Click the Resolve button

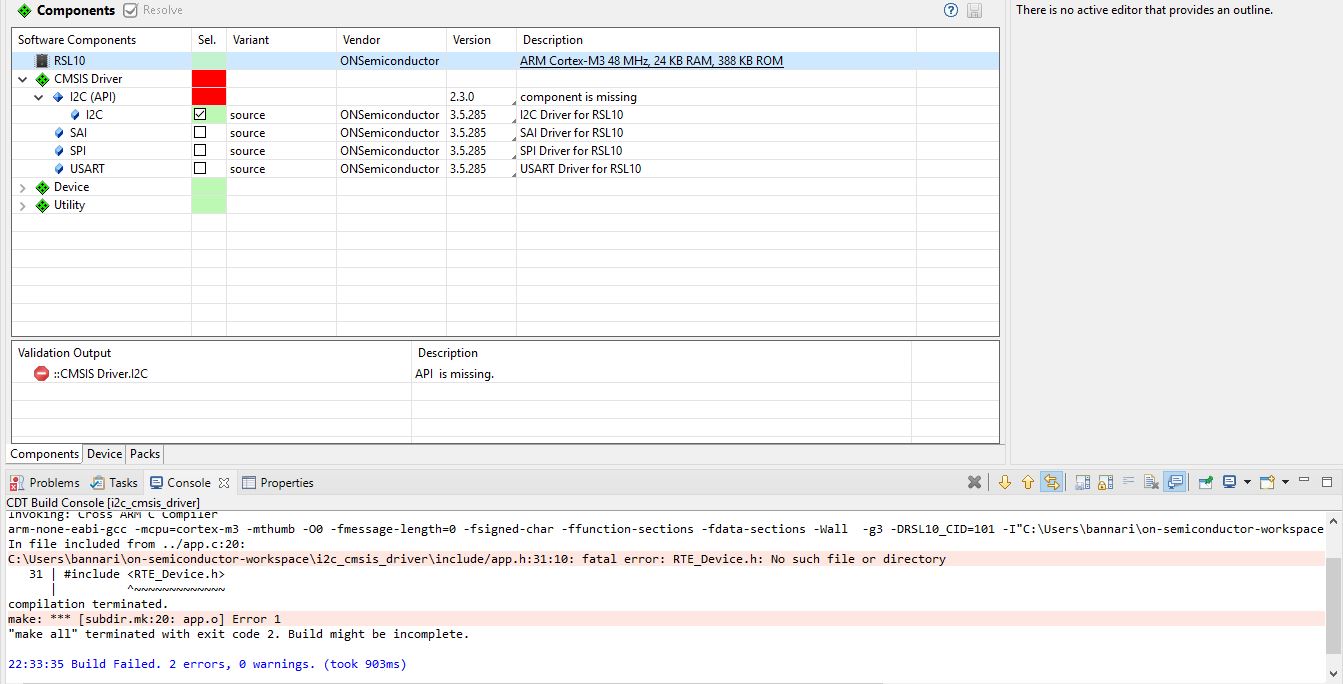[153, 10]
